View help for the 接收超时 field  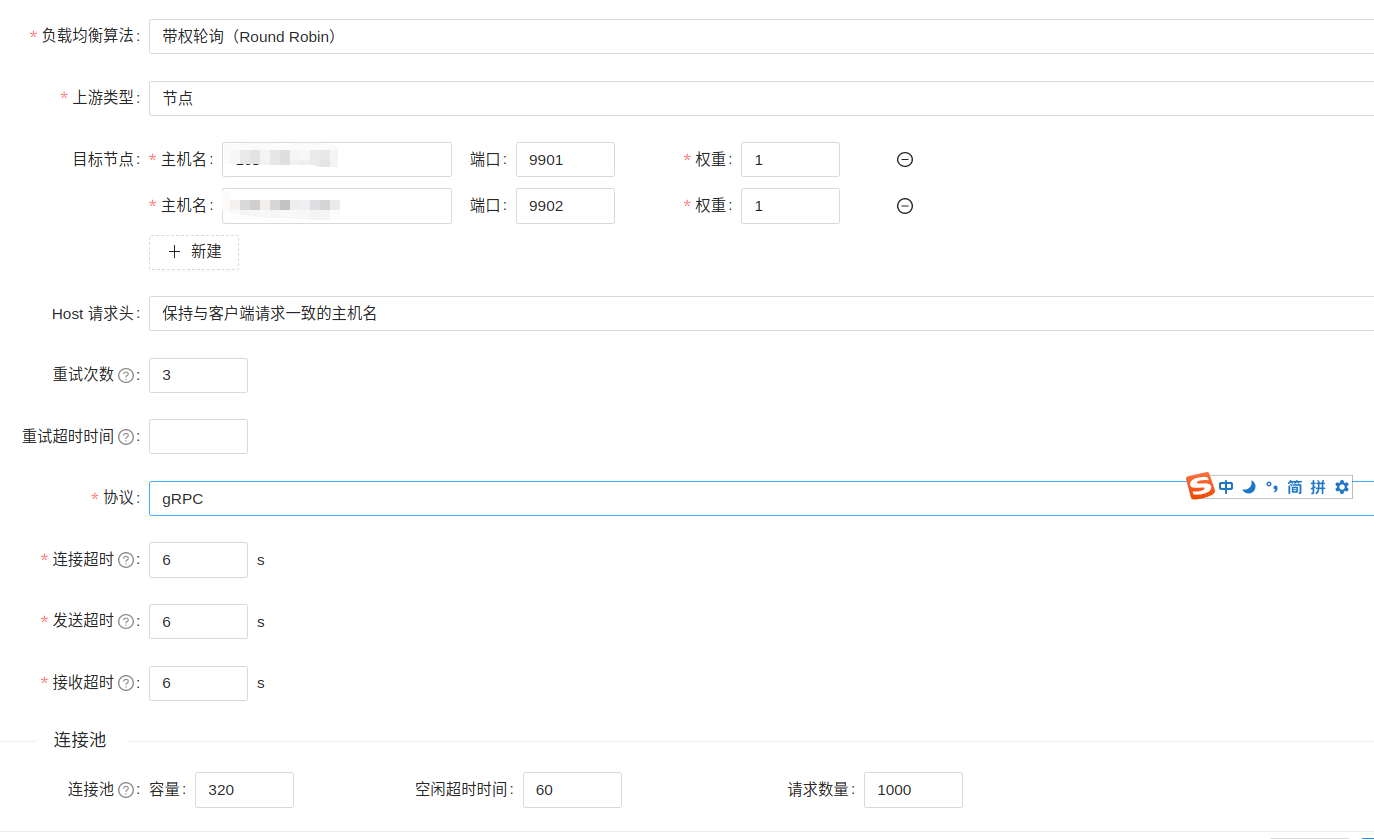click(x=125, y=683)
